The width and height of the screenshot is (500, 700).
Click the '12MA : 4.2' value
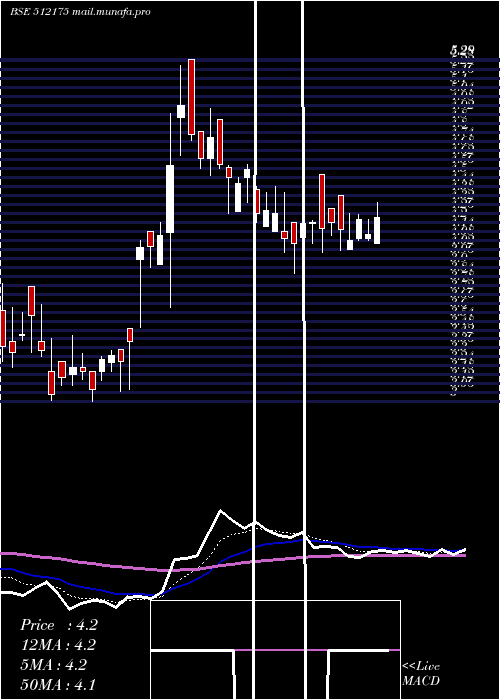click(58, 645)
